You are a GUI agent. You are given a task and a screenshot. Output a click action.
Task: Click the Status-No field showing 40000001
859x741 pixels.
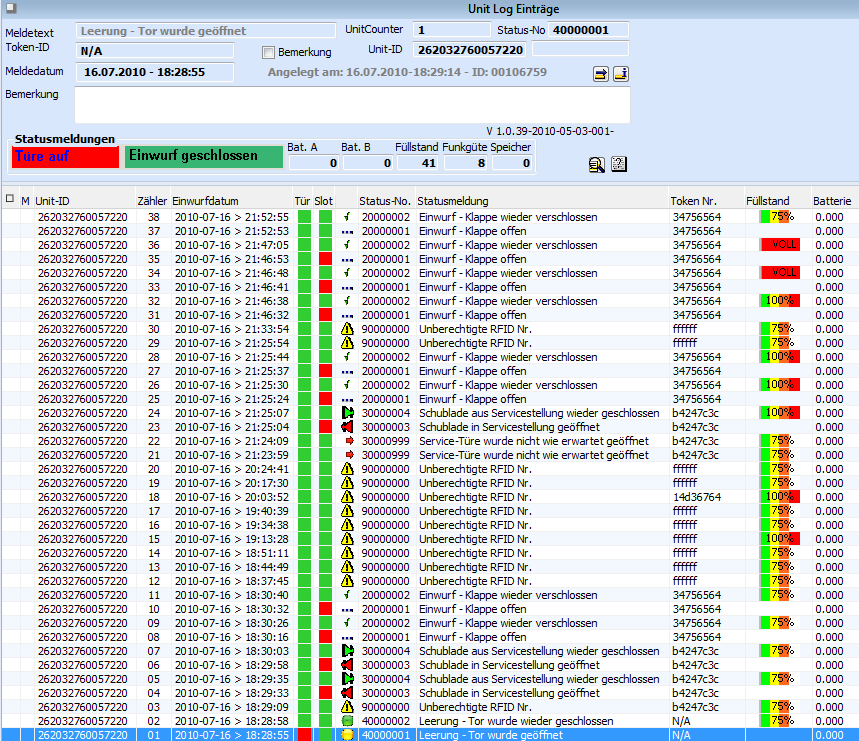[588, 30]
